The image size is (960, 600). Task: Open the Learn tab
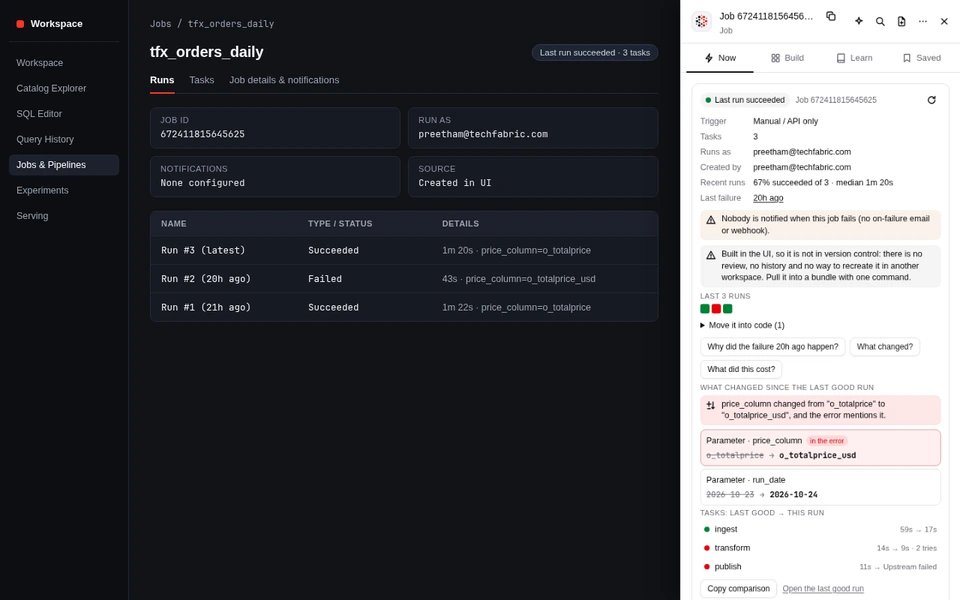[854, 58]
